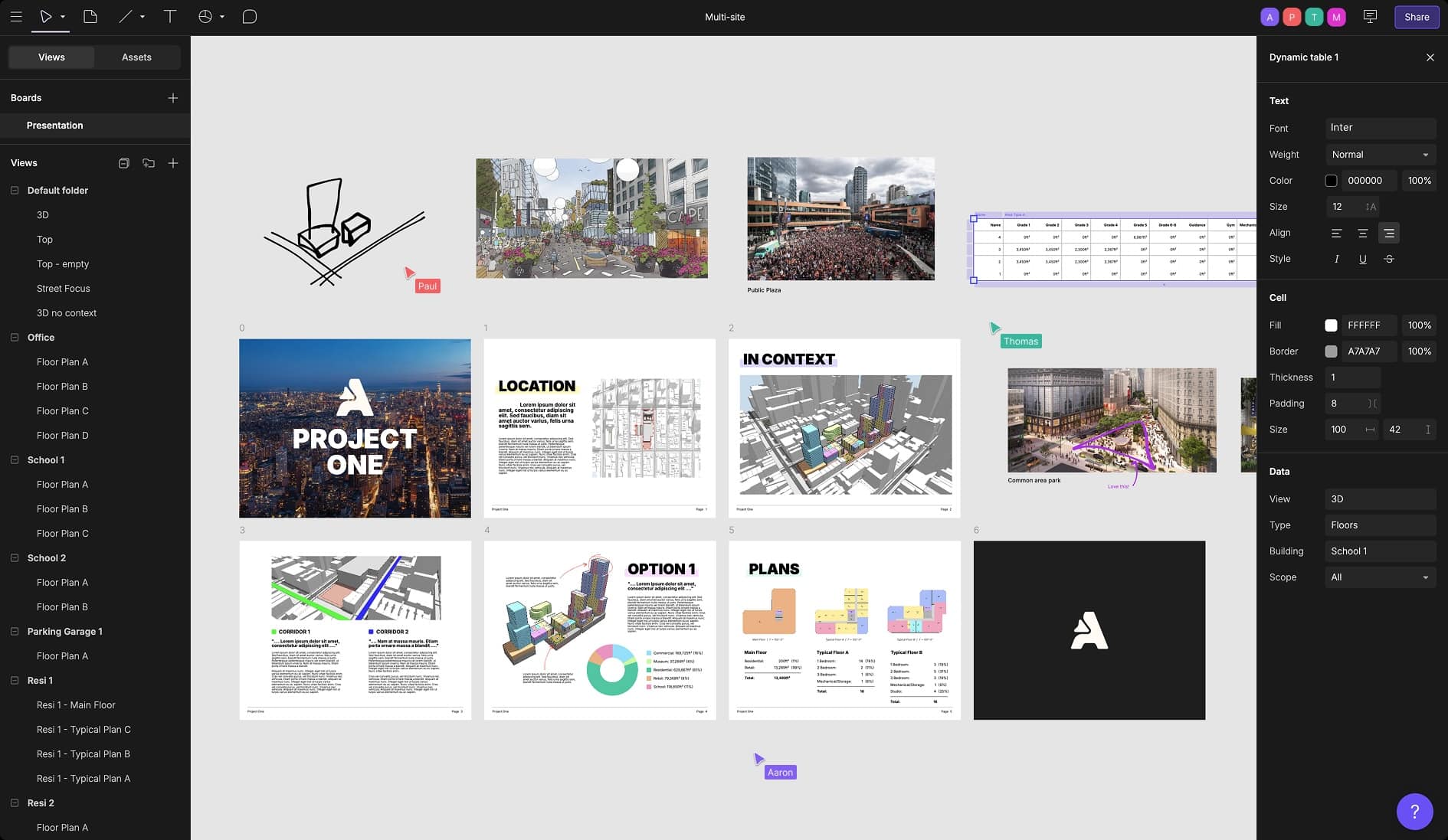Switch to the Assets tab

[x=136, y=57]
